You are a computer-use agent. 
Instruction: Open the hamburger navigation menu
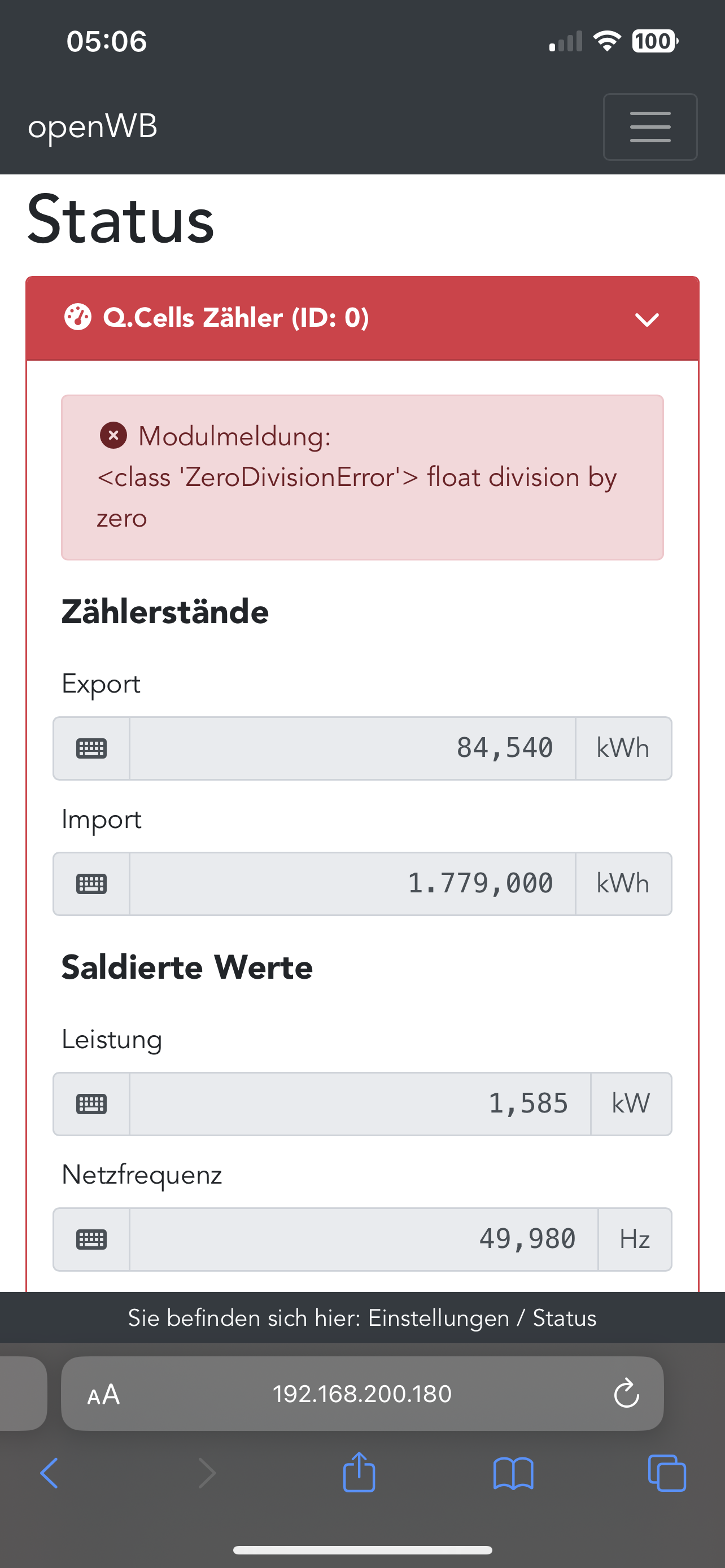pyautogui.click(x=649, y=126)
